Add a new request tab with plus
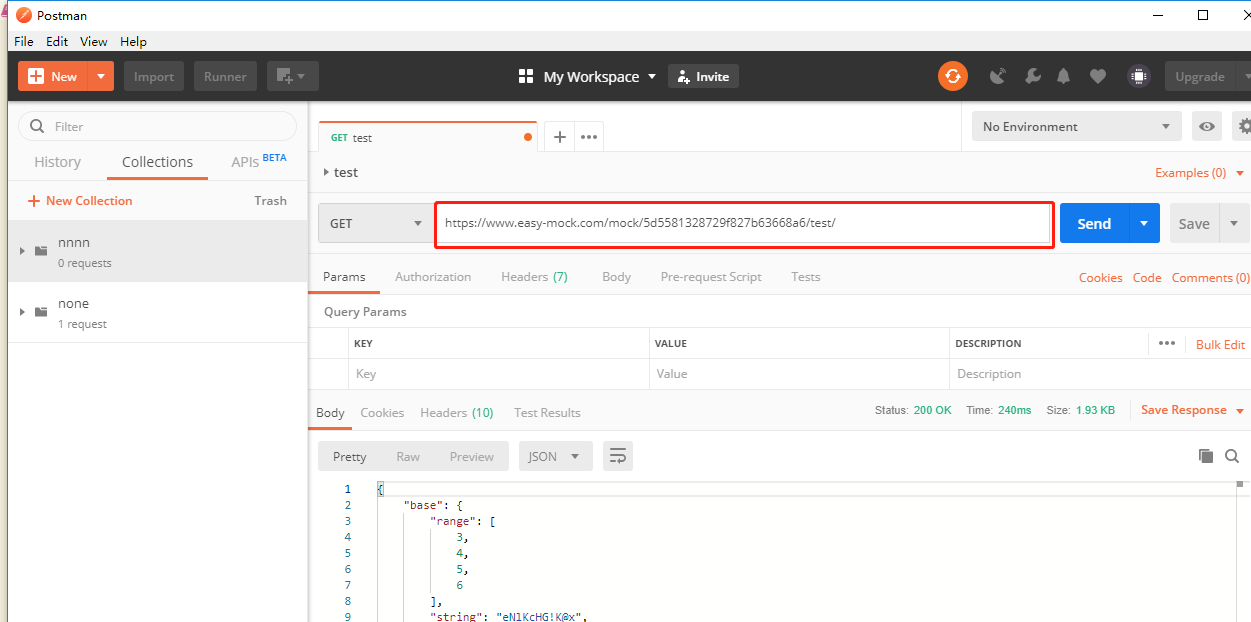This screenshot has height=622, width=1251. (560, 137)
